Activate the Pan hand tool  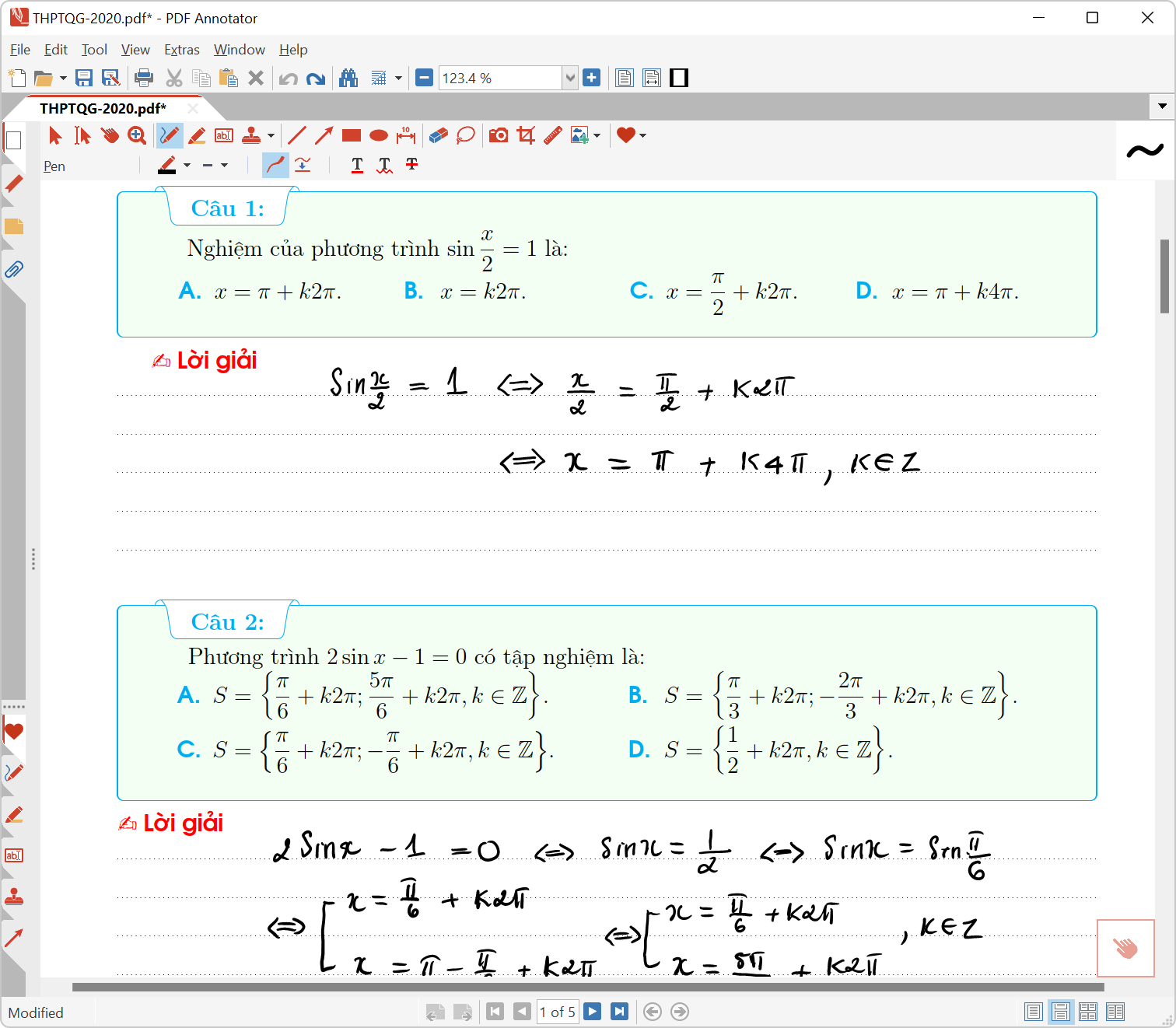110,135
